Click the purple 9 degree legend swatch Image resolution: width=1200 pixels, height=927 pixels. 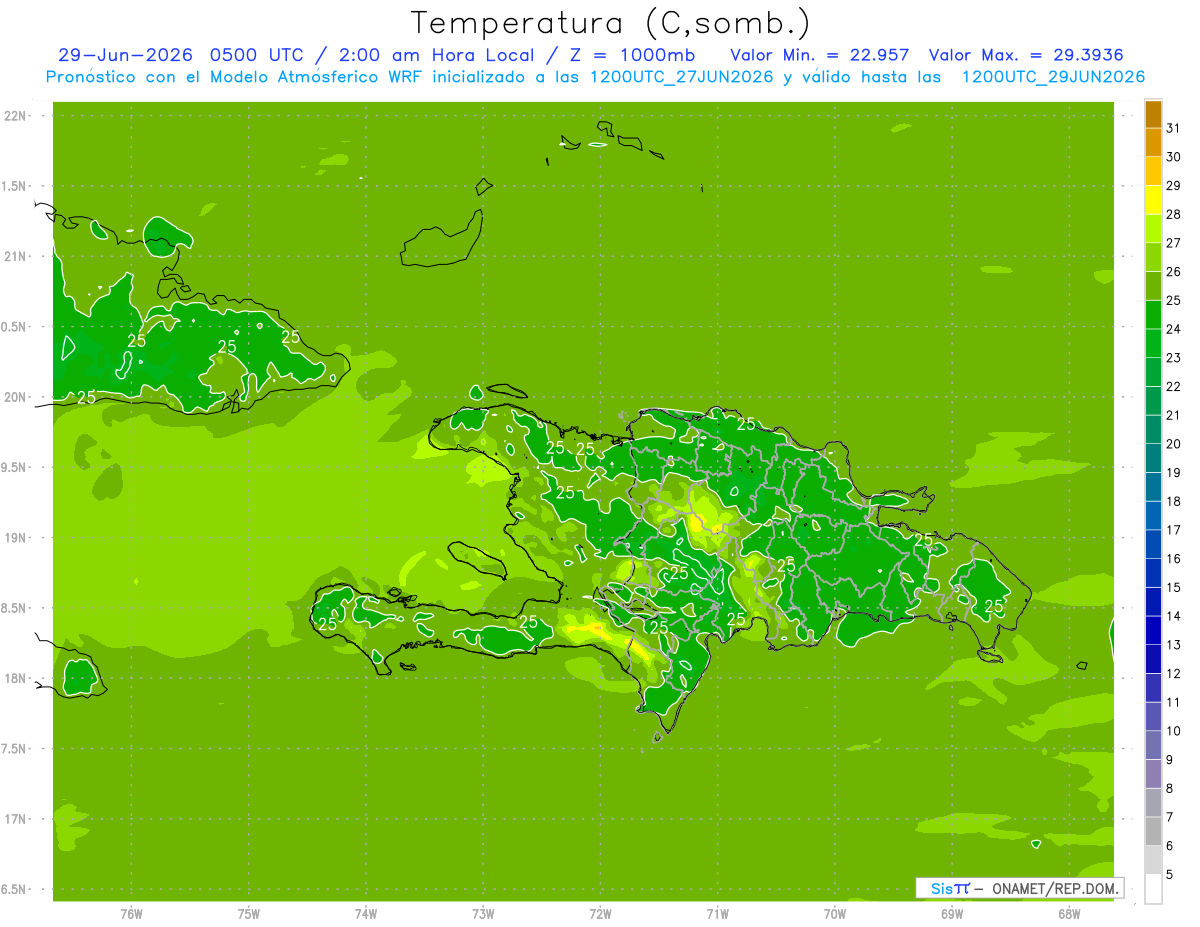point(1153,774)
